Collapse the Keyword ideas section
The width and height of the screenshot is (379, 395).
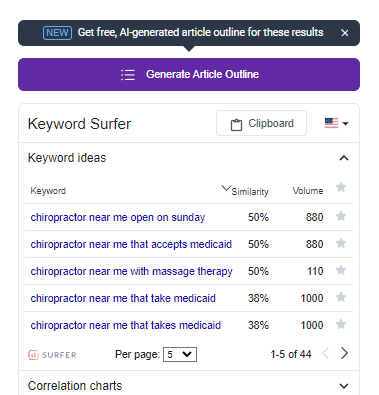344,158
